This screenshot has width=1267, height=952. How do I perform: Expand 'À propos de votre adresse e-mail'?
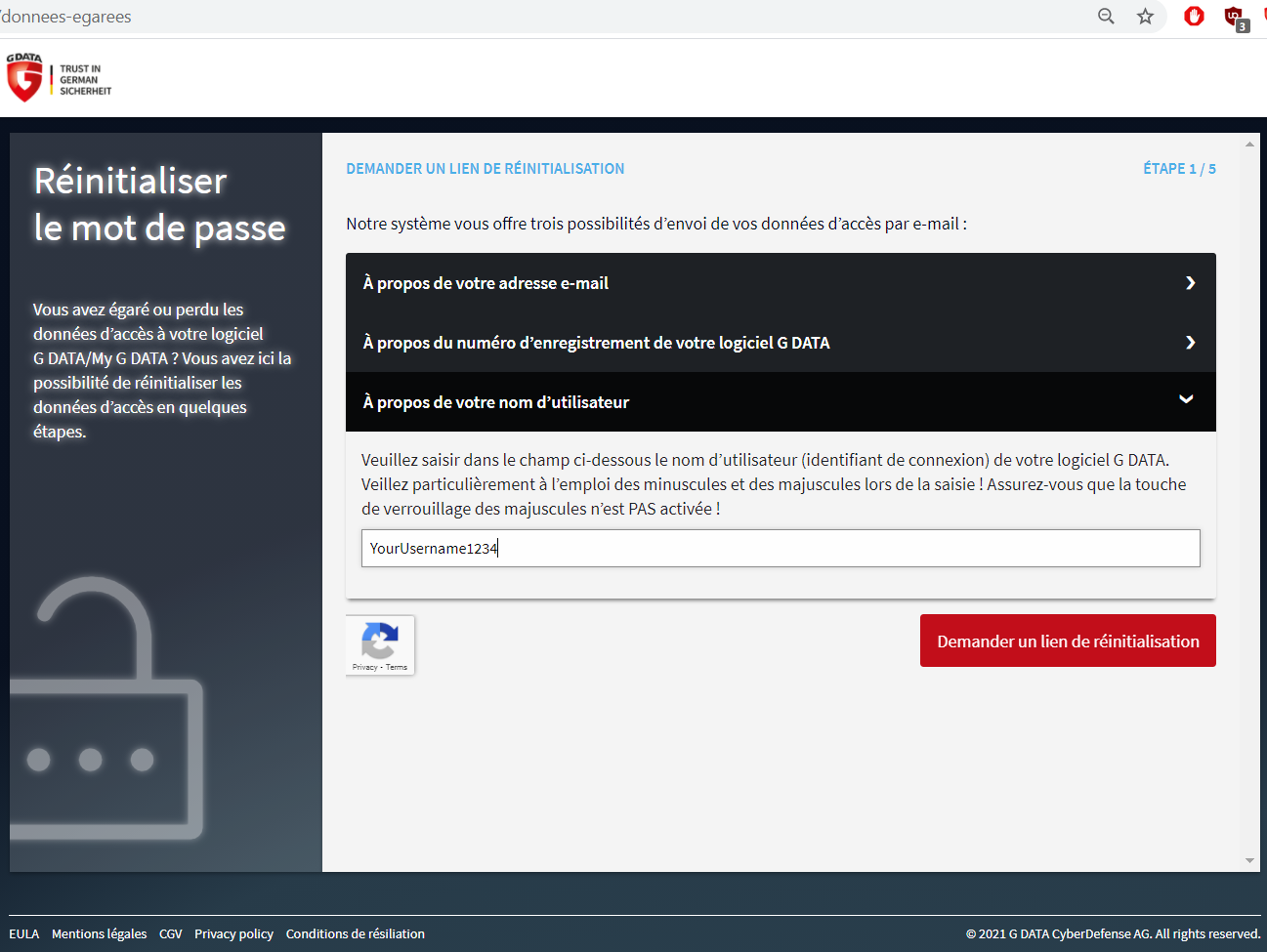pos(781,283)
